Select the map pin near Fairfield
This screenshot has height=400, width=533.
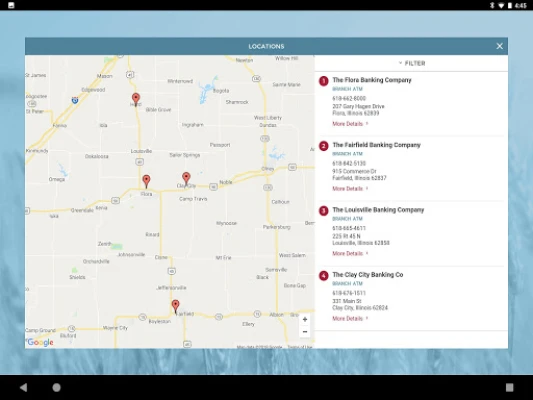pyautogui.click(x=175, y=306)
